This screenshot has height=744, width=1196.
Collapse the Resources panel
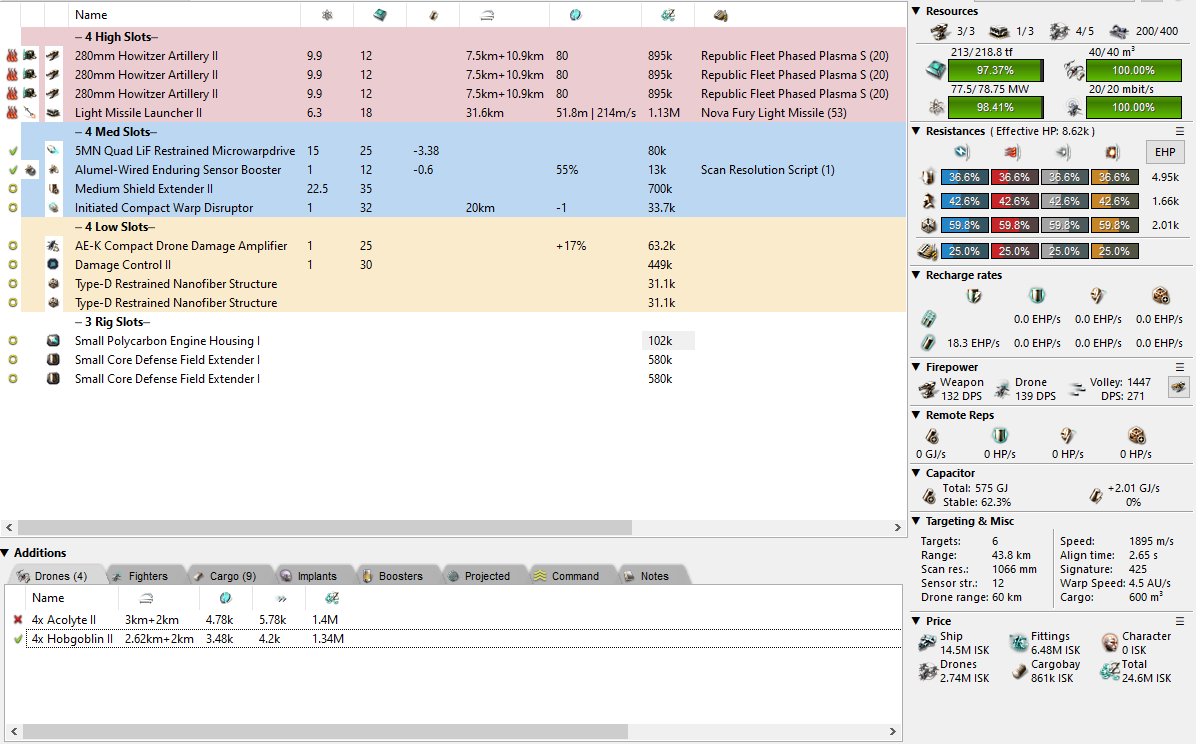(918, 11)
